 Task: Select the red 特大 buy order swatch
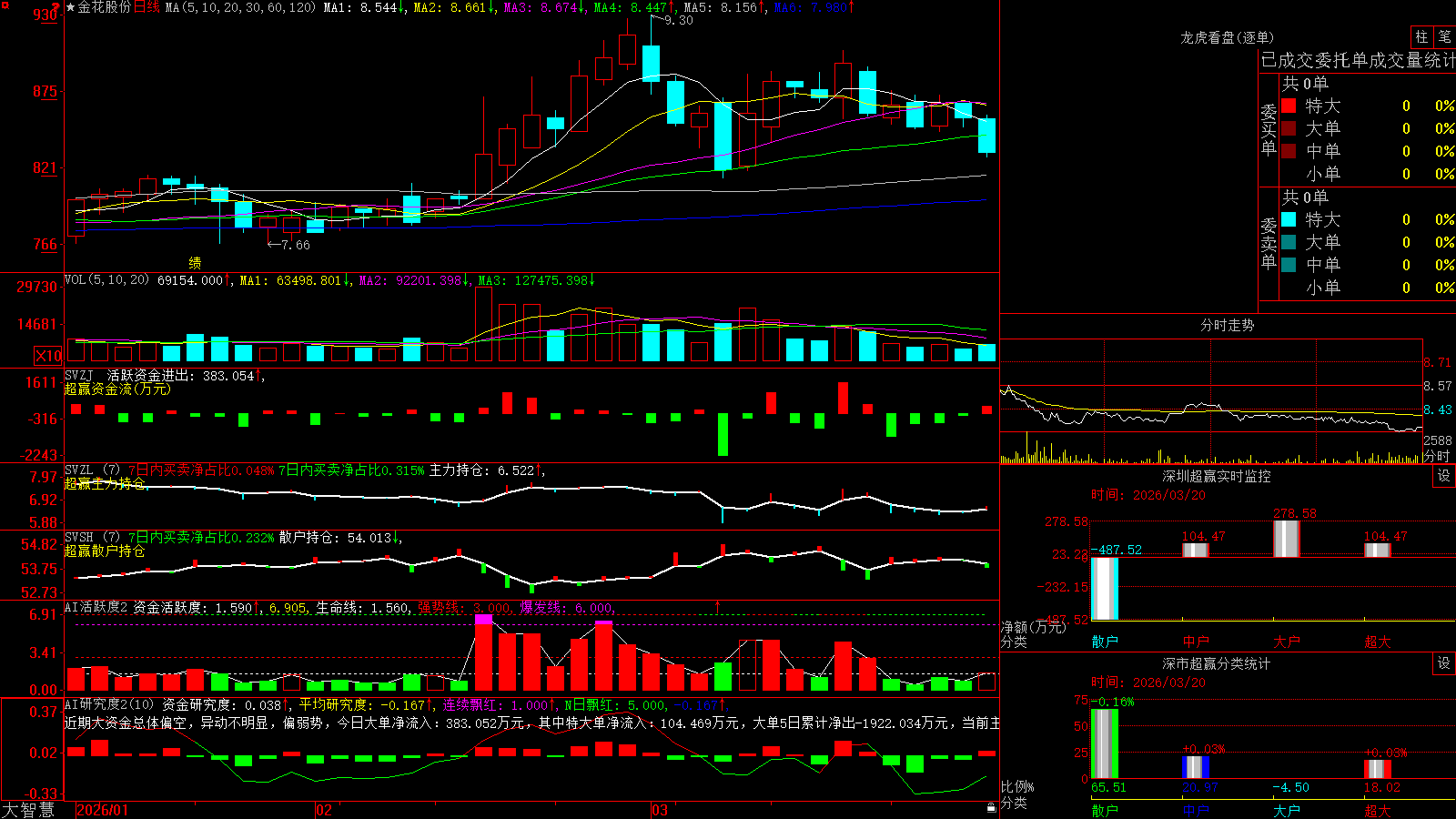(1289, 106)
